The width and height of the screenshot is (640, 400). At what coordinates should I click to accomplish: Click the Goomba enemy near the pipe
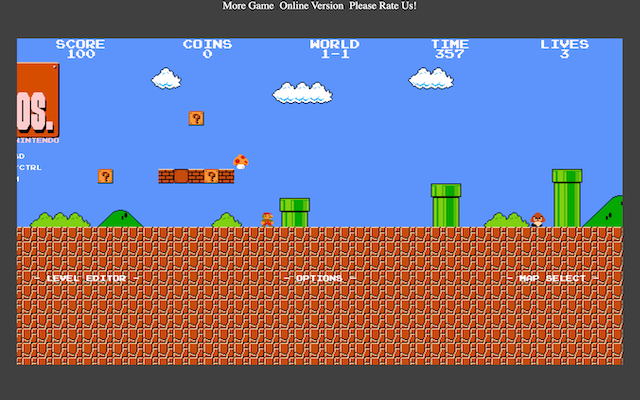point(538,220)
